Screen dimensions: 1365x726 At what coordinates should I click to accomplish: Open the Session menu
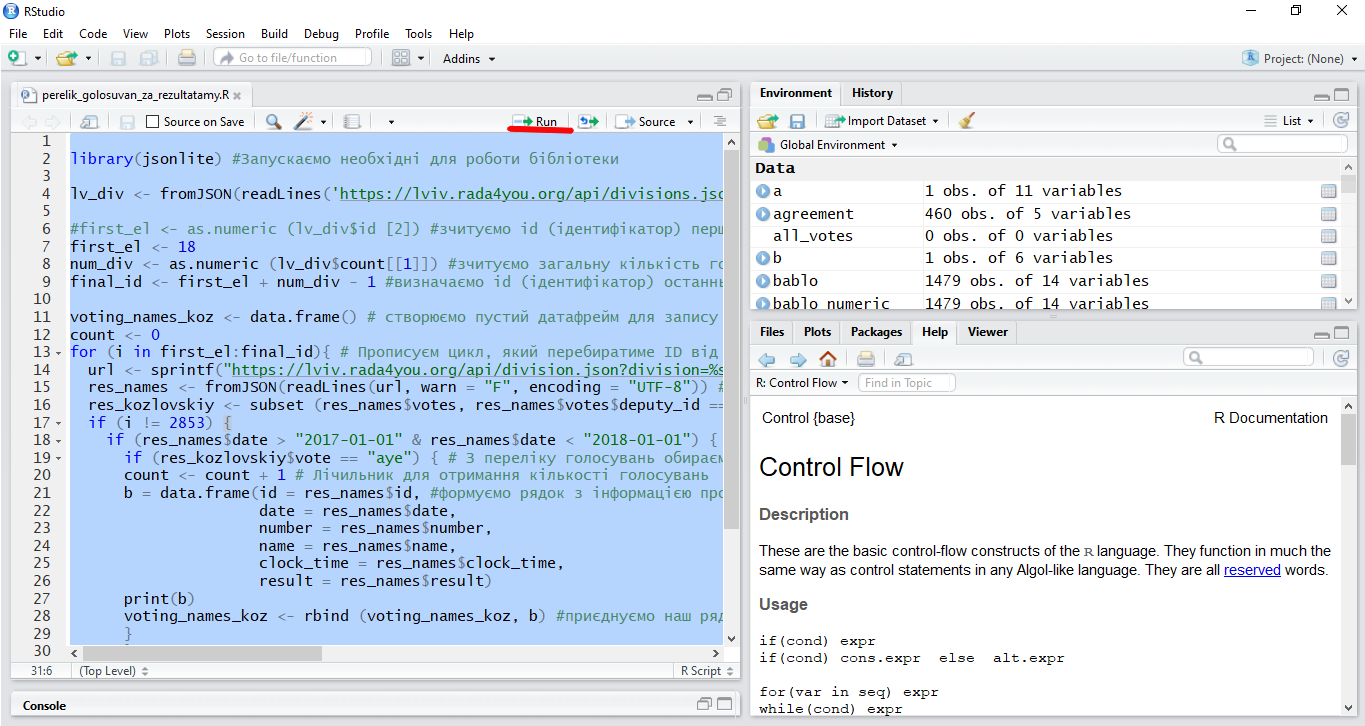pos(225,34)
